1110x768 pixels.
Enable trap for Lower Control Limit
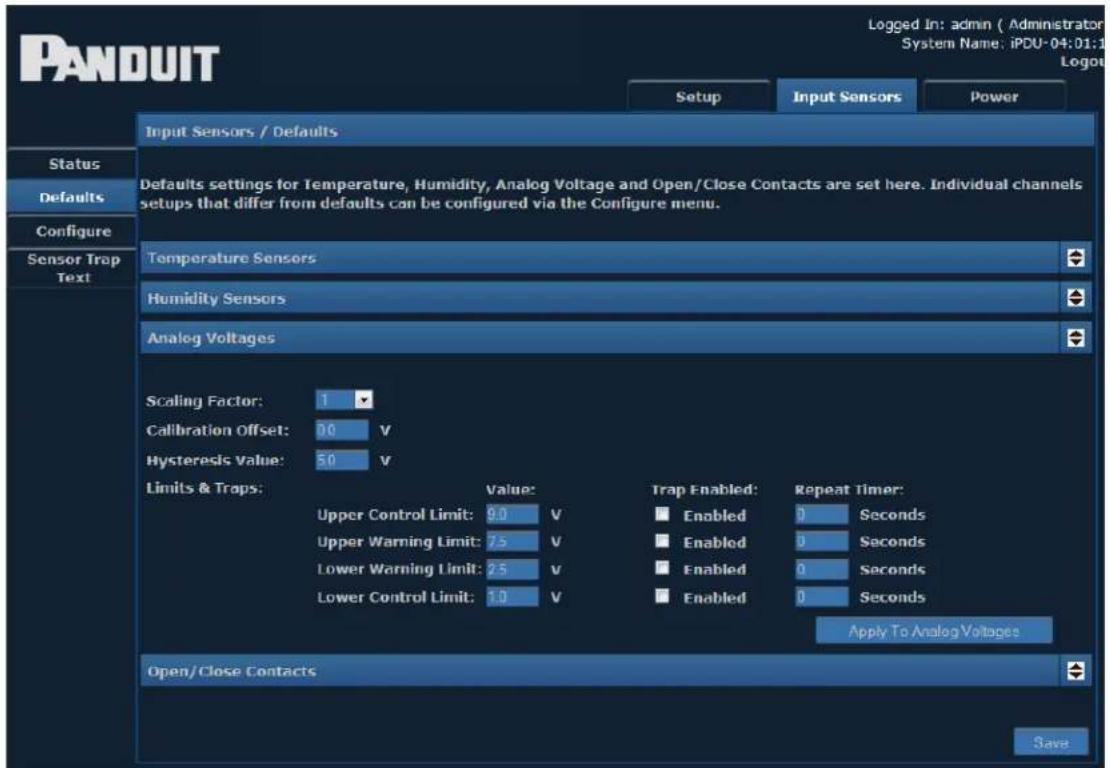pos(662,595)
